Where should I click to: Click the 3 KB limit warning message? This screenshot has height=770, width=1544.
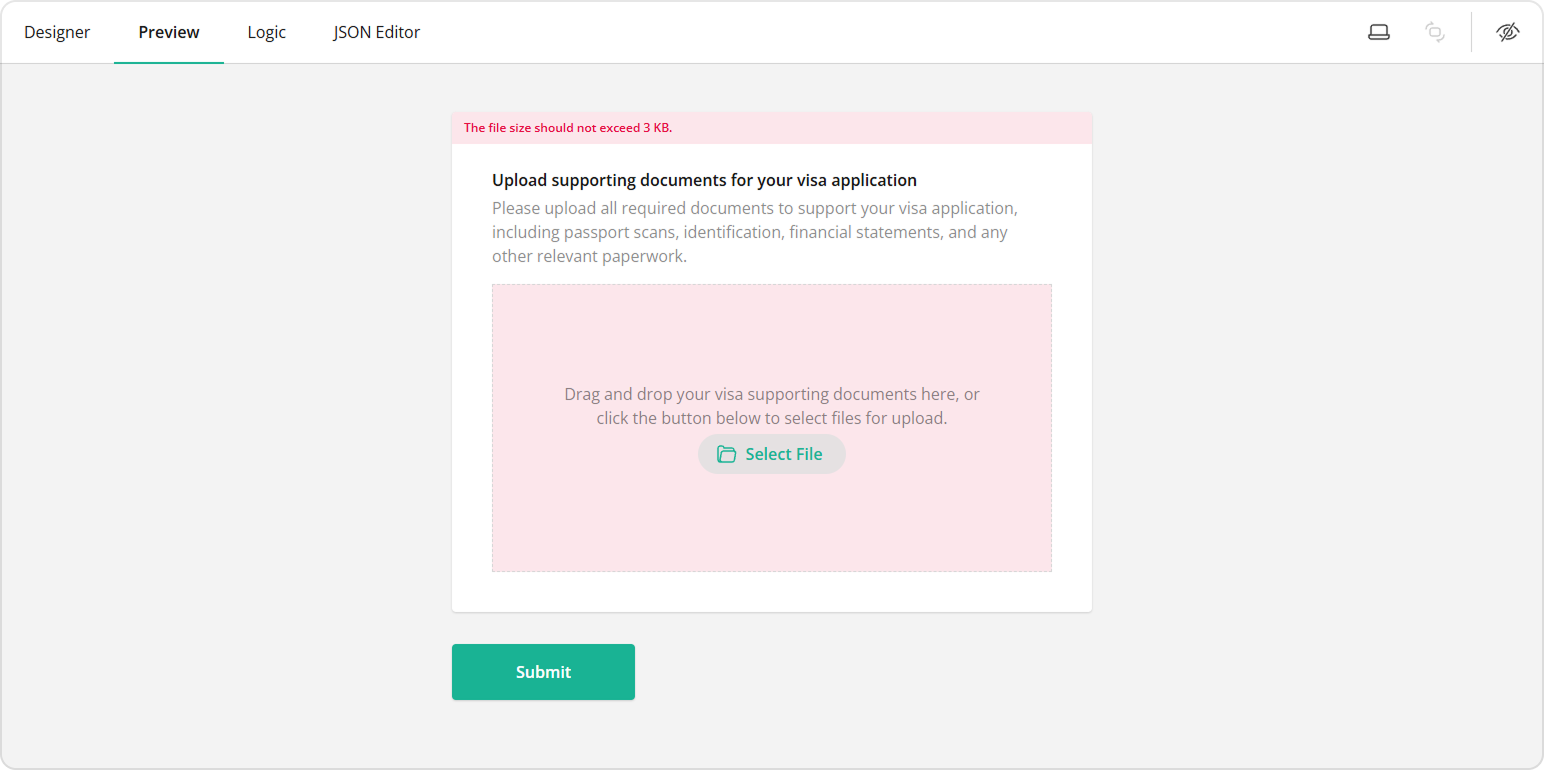tap(567, 127)
